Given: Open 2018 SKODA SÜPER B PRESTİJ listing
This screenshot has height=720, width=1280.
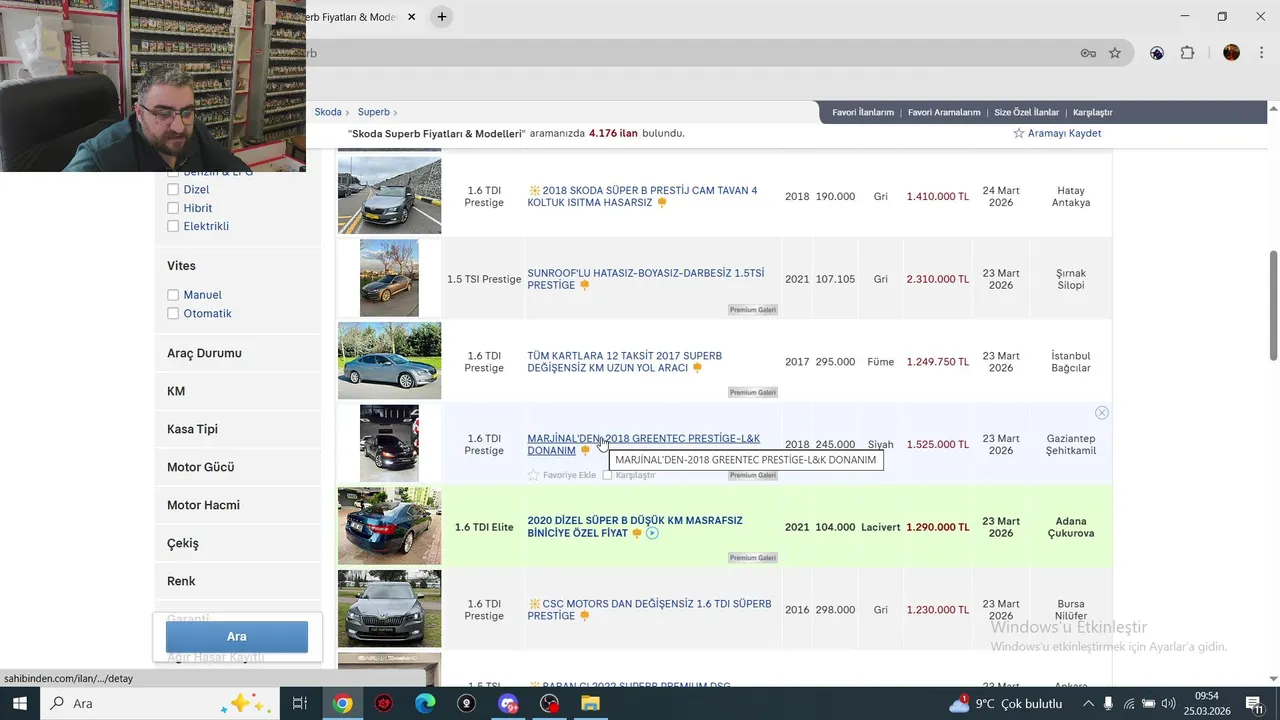Looking at the screenshot, I should [x=642, y=196].
